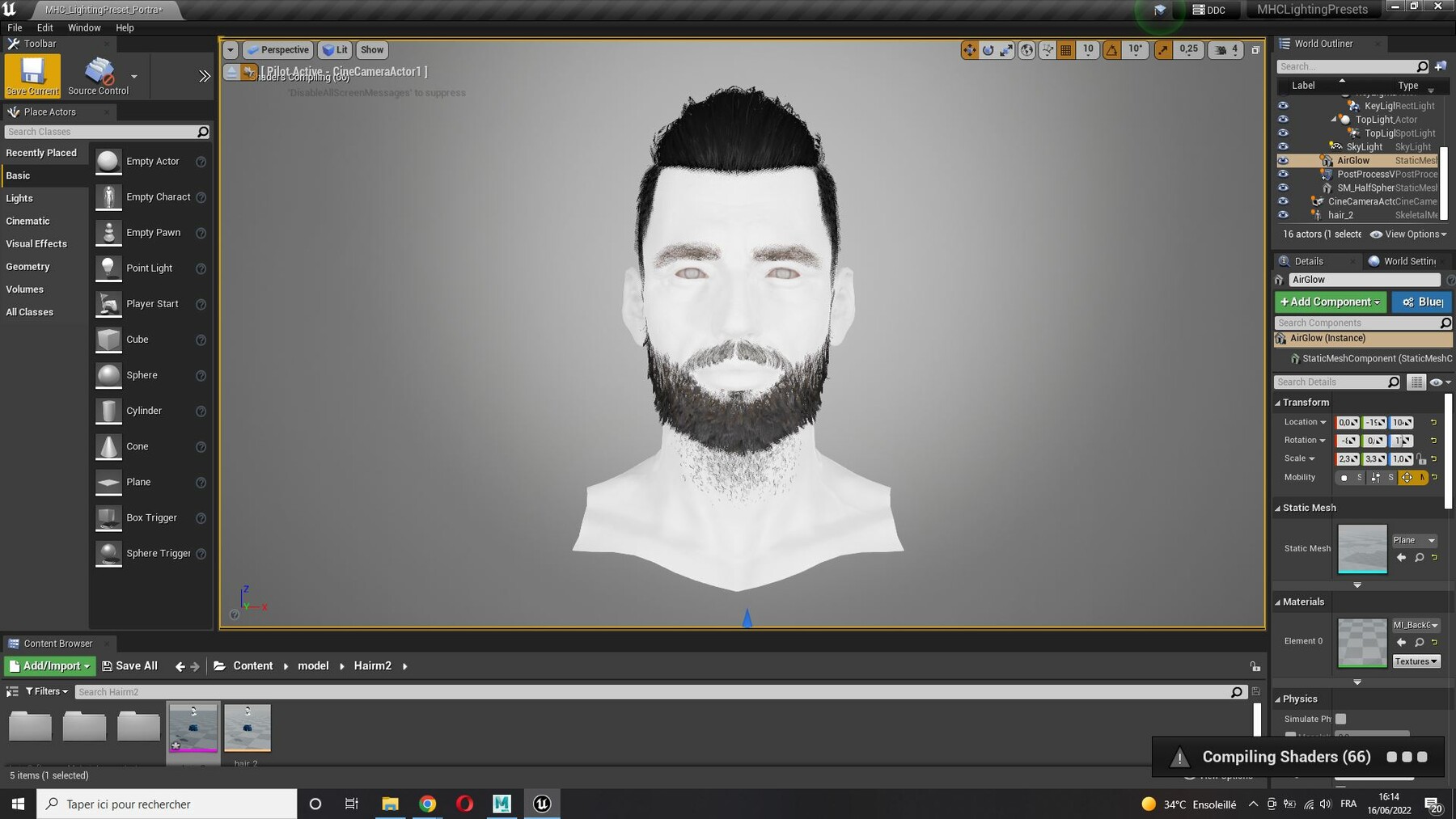Select the scale gizmo tool in viewport
1456x819 pixels.
pos(1006,50)
